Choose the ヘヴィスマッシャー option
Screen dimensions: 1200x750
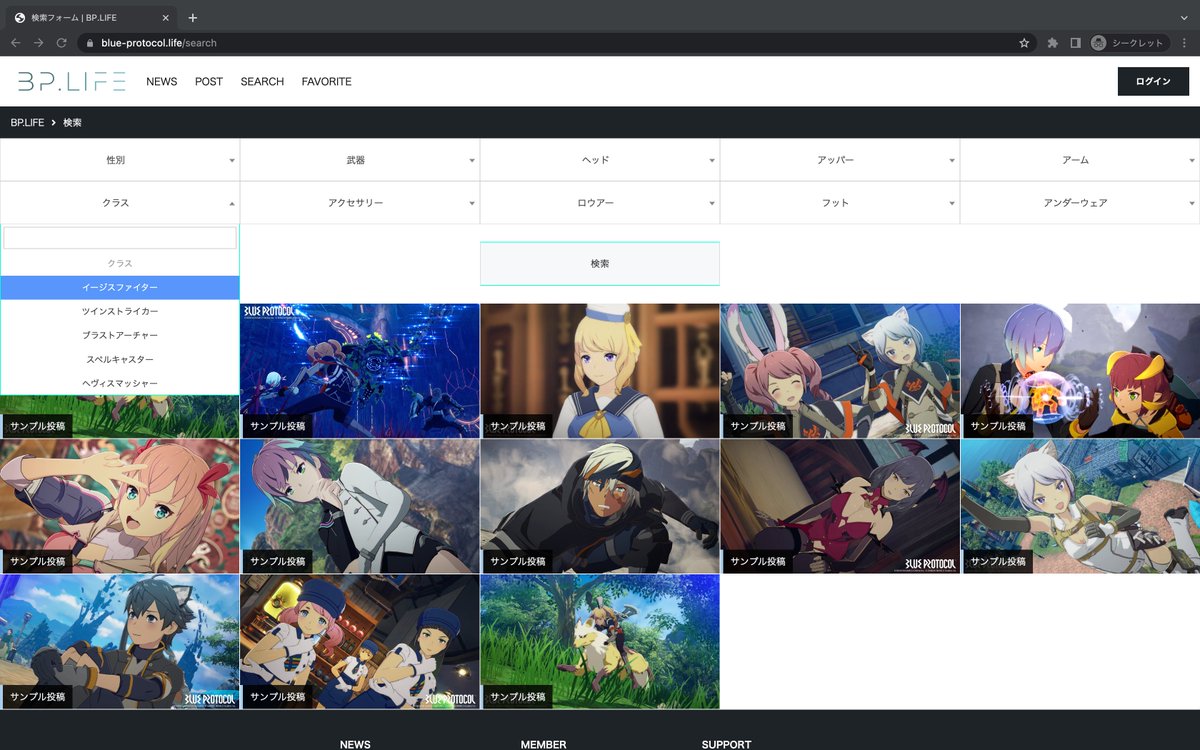click(120, 383)
